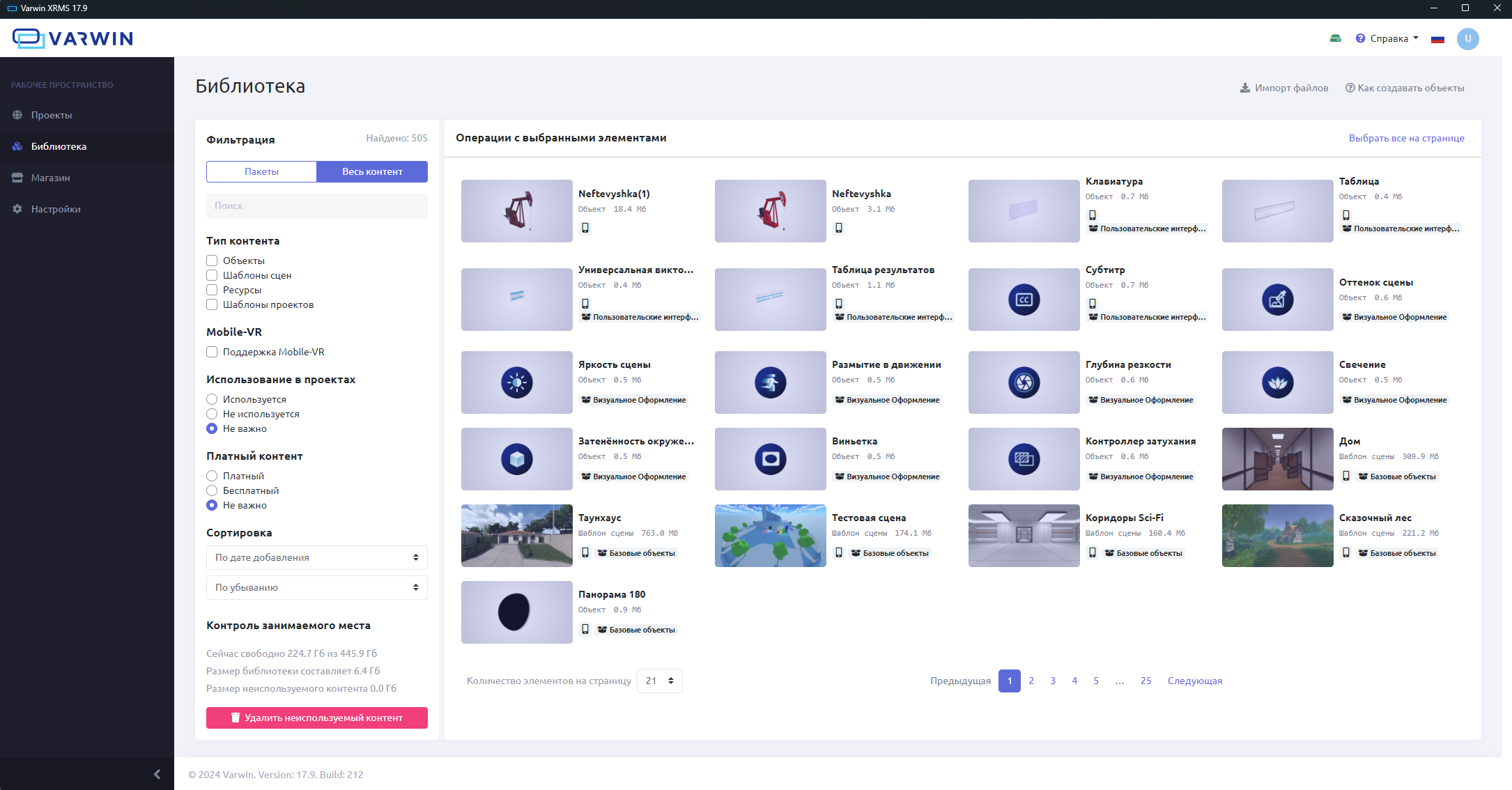Image resolution: width=1512 pixels, height=790 pixels.
Task: Collapse the sidebar with arrow icon
Action: point(157,774)
